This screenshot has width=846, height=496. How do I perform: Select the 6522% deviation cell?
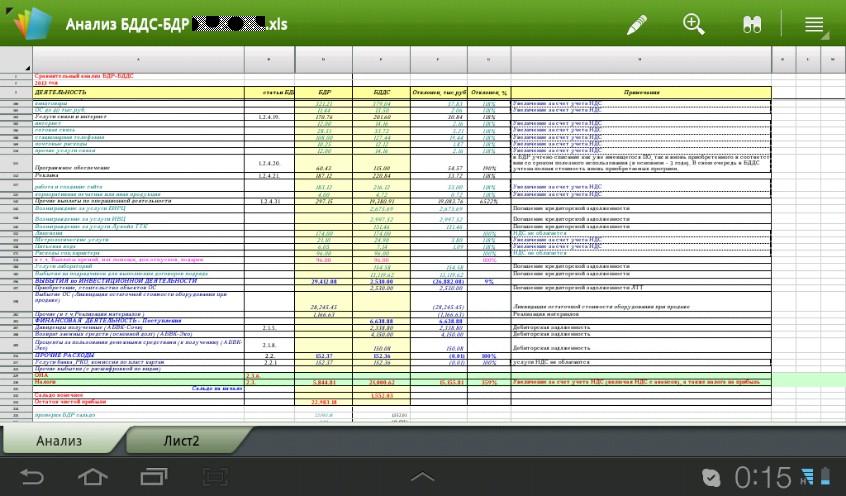(489, 201)
